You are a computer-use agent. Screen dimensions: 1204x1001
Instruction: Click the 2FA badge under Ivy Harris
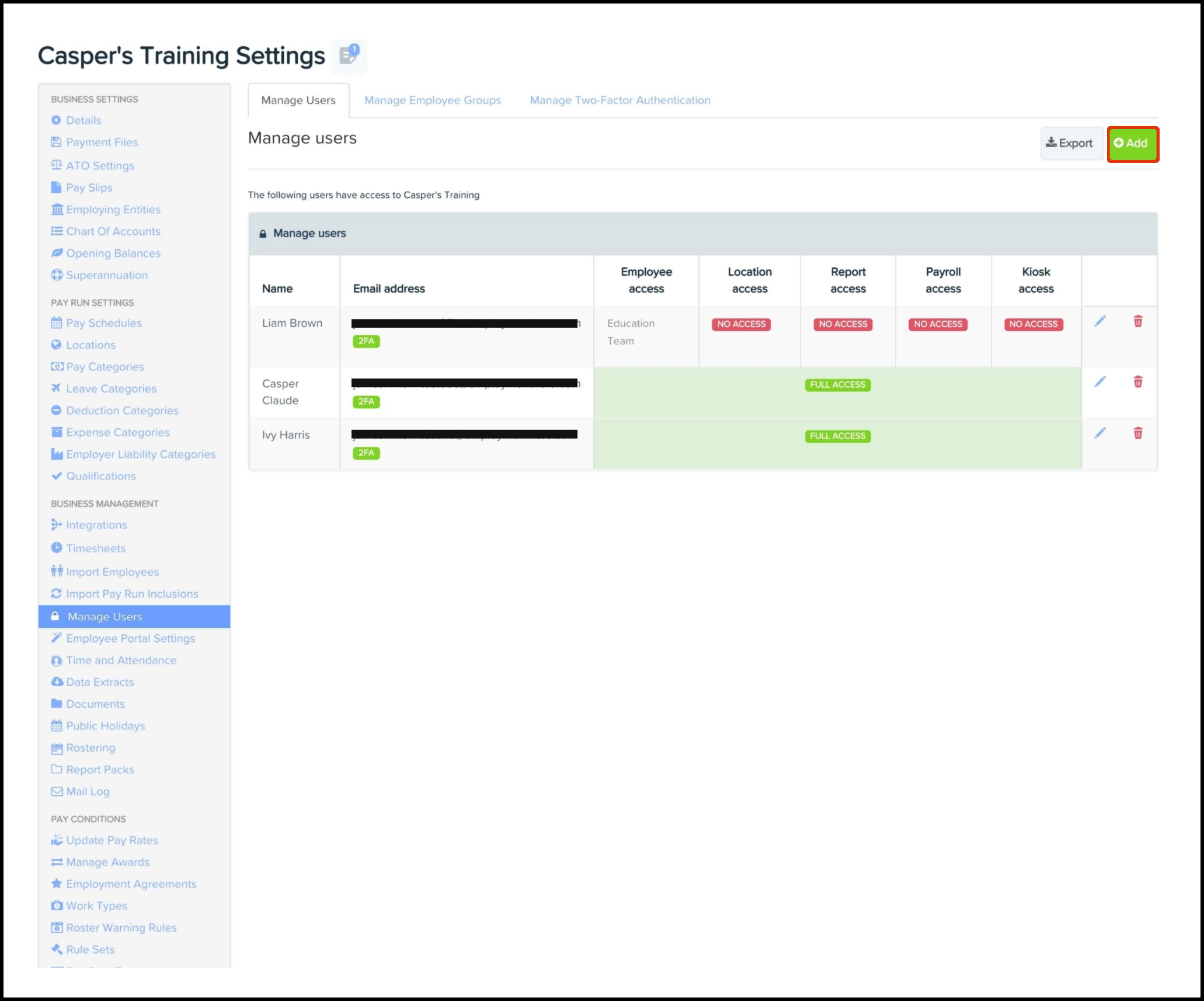[x=366, y=453]
